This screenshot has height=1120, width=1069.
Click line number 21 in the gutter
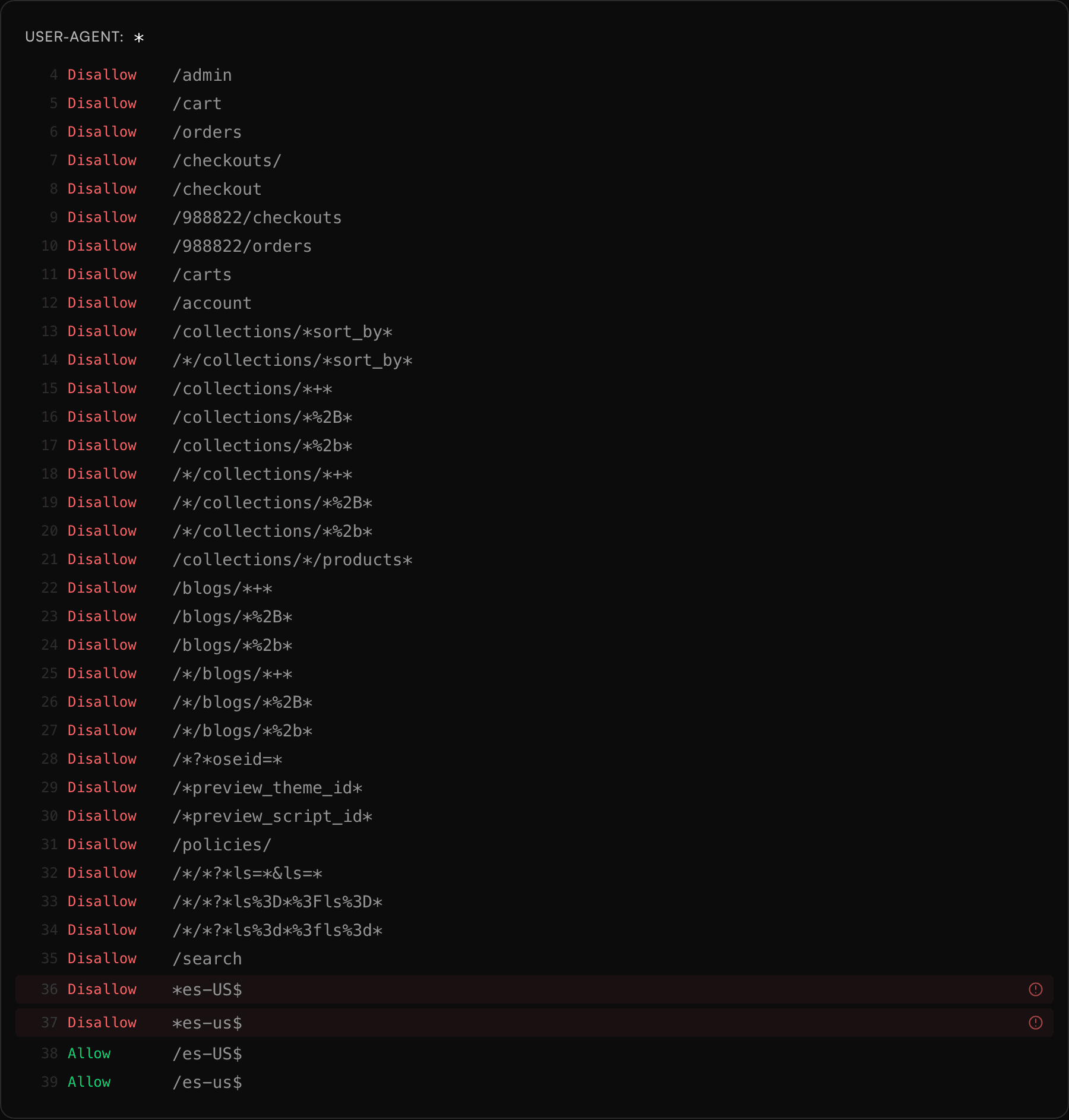pyautogui.click(x=49, y=559)
